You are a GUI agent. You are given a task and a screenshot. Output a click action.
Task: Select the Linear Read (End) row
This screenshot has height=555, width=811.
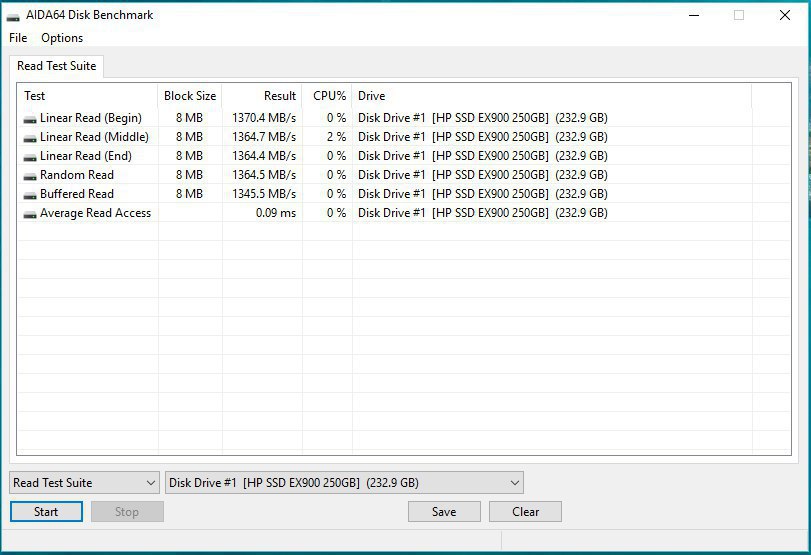[404, 156]
